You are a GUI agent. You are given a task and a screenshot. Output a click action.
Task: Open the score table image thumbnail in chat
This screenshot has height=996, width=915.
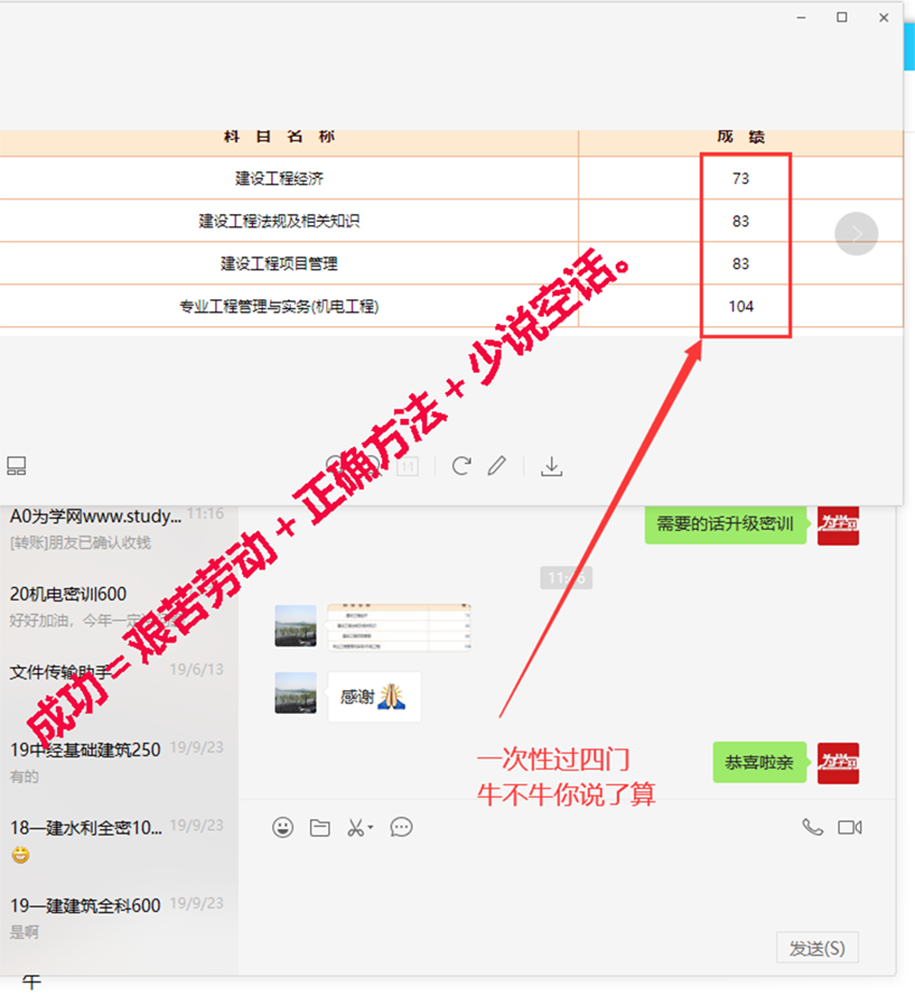click(x=398, y=626)
